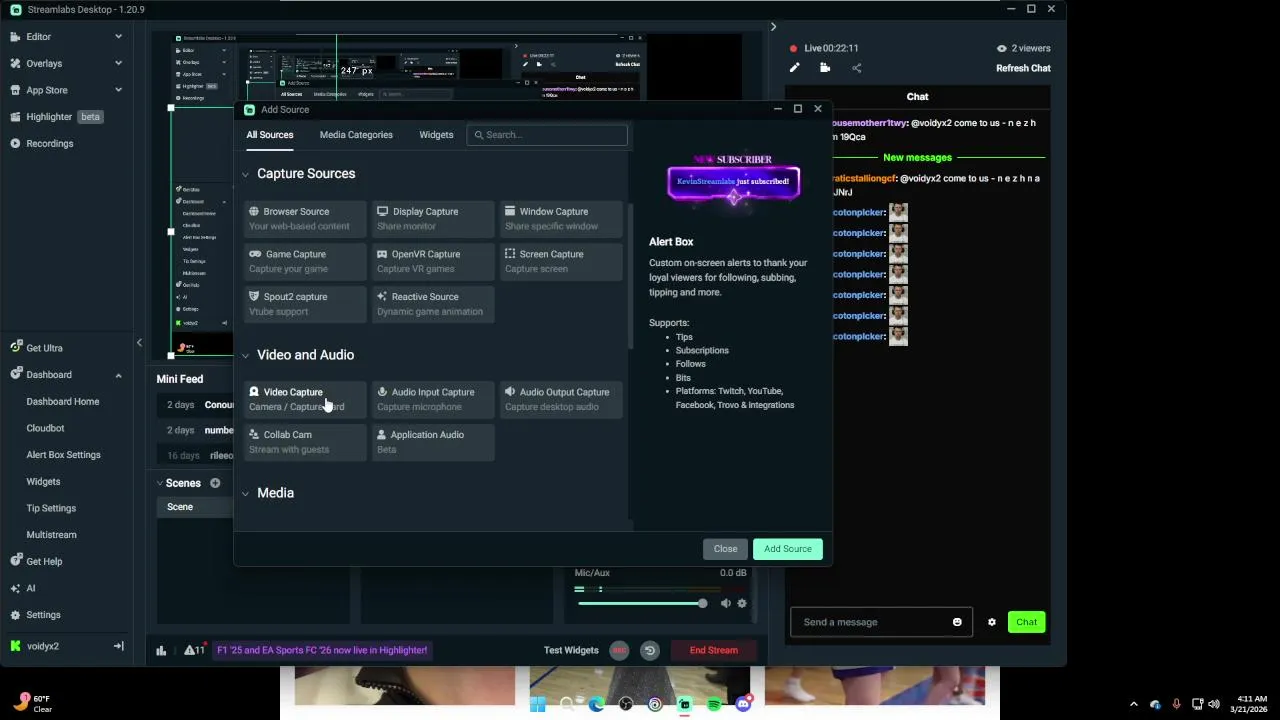The height and width of the screenshot is (720, 1280).
Task: Log out of the voidyx2 account
Action: point(118,647)
